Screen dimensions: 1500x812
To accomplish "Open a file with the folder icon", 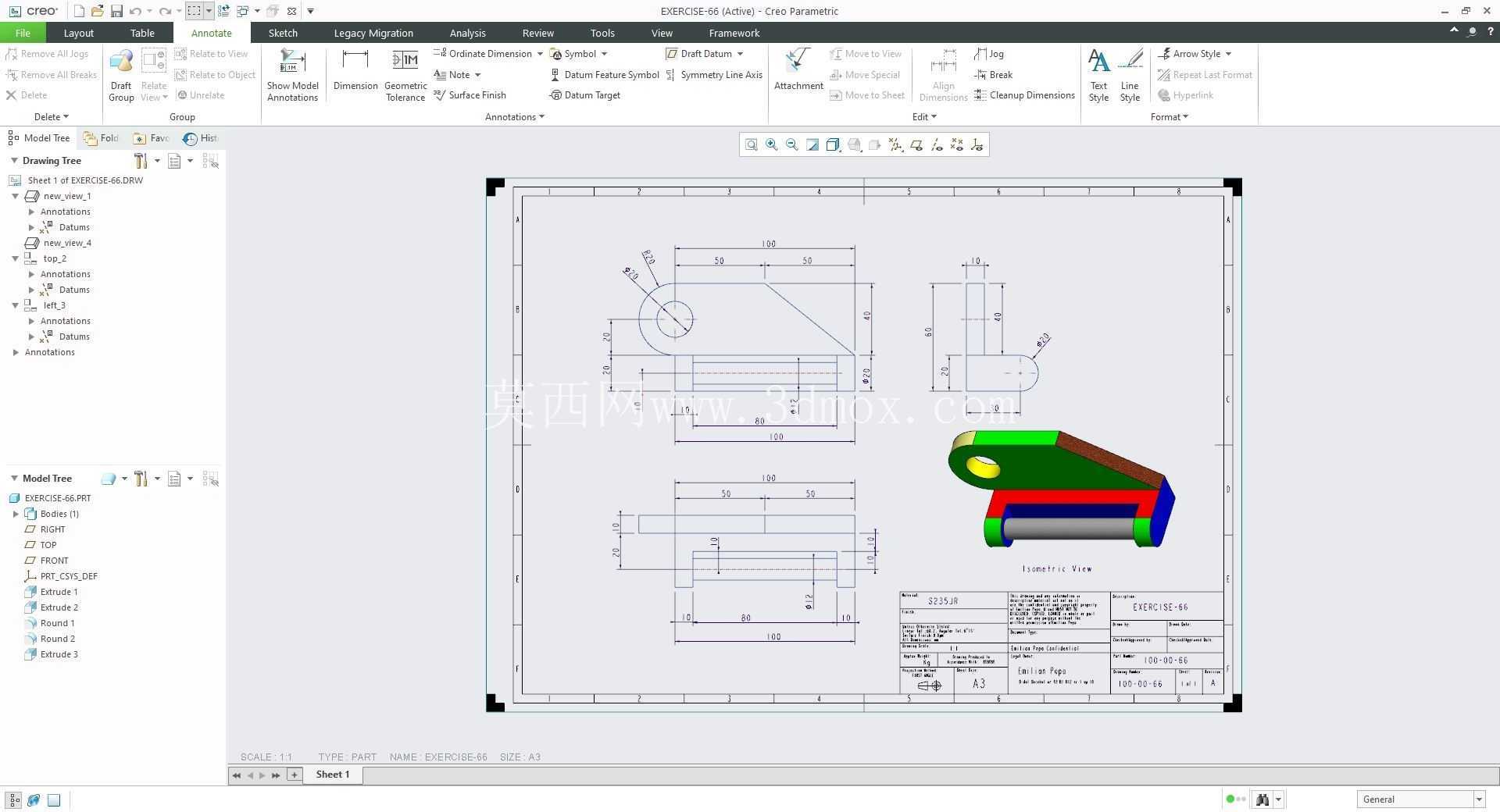I will (98, 11).
